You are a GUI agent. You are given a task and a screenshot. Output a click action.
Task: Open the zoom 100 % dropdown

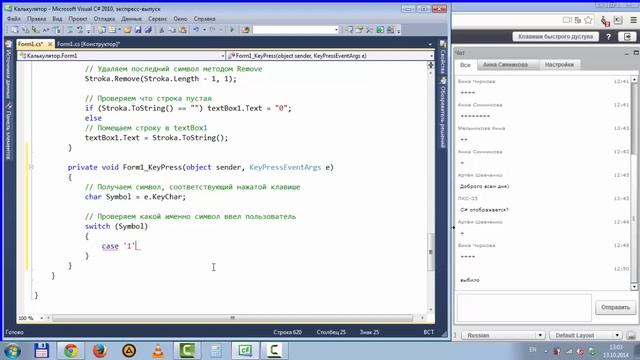coord(42,318)
